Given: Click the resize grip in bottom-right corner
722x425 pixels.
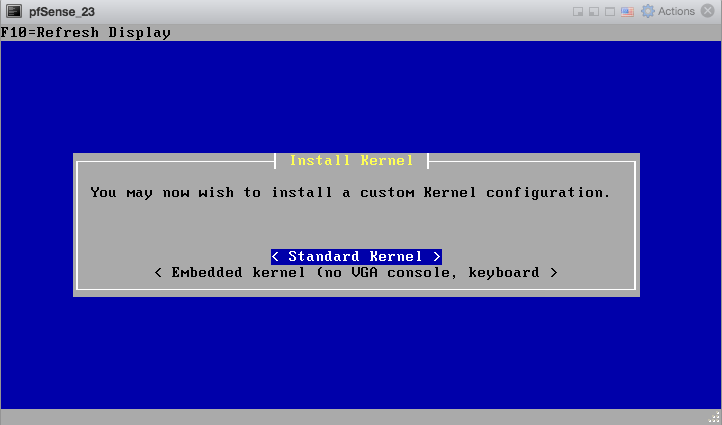Looking at the screenshot, I should [713, 417].
